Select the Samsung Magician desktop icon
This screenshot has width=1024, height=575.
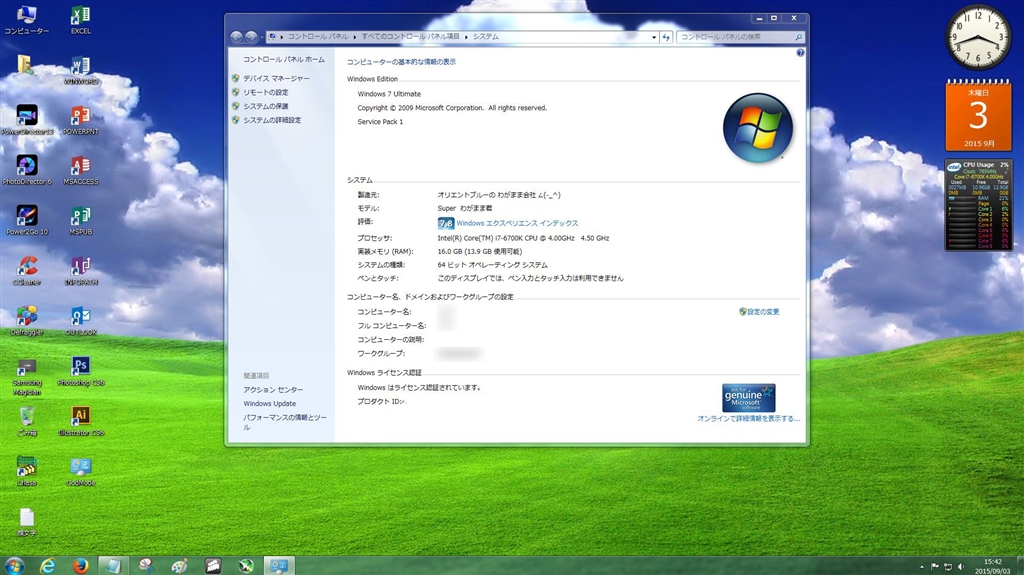[27, 377]
